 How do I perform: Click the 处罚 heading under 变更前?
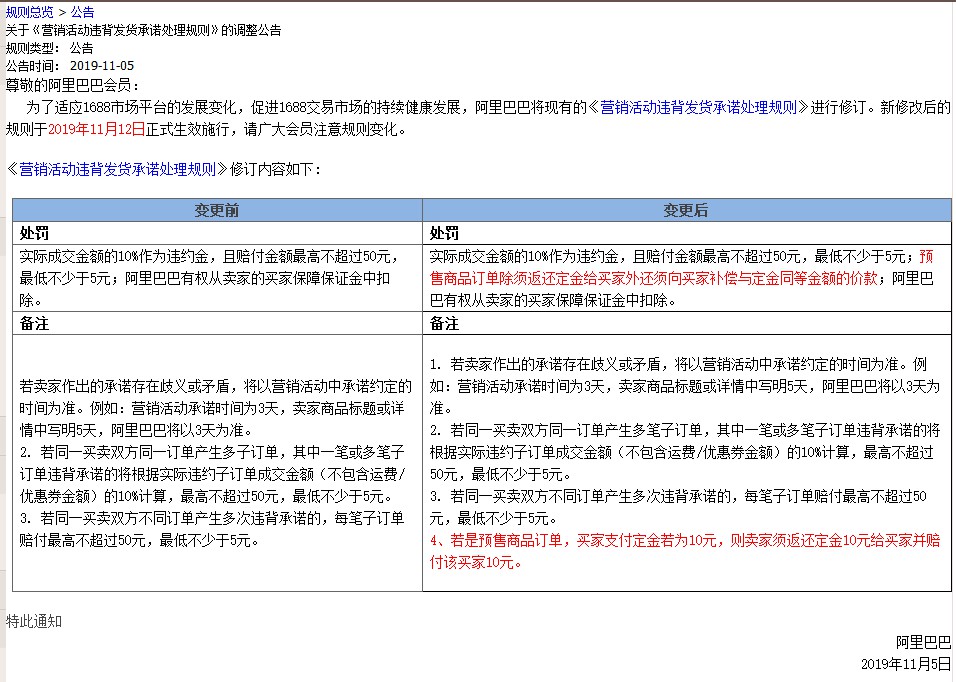point(34,233)
